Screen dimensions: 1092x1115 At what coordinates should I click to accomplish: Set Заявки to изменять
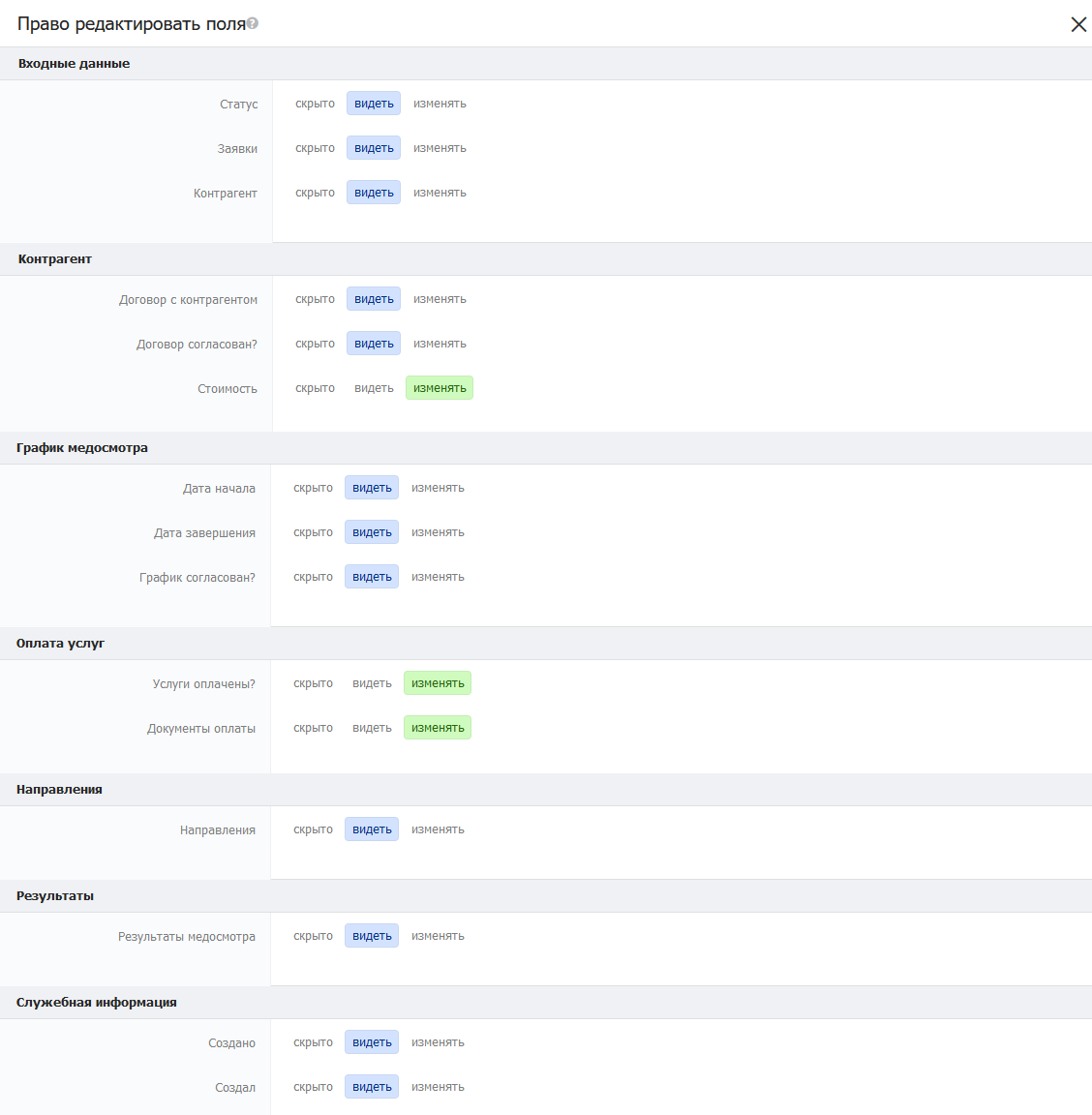coord(440,148)
